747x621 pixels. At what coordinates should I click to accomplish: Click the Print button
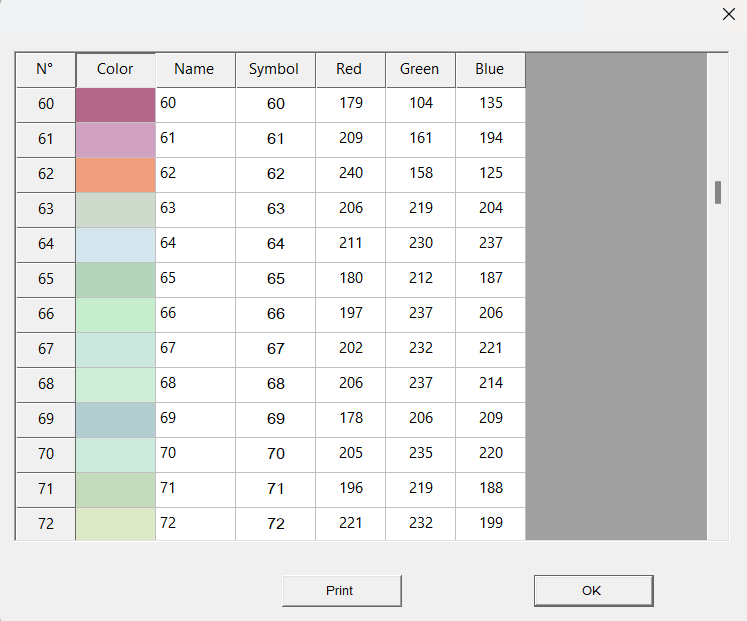pyautogui.click(x=342, y=591)
